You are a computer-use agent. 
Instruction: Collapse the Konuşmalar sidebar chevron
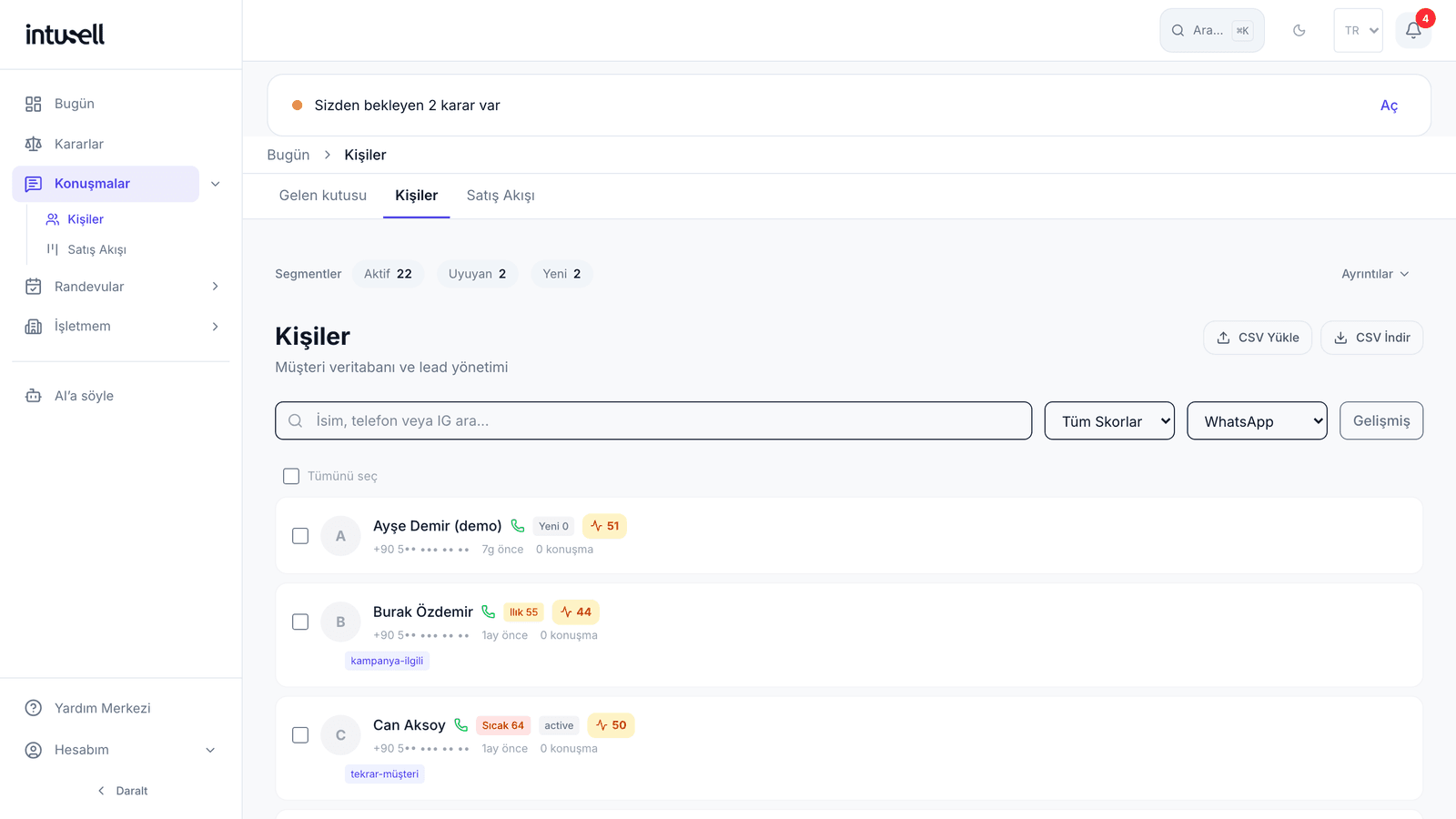coord(216,184)
